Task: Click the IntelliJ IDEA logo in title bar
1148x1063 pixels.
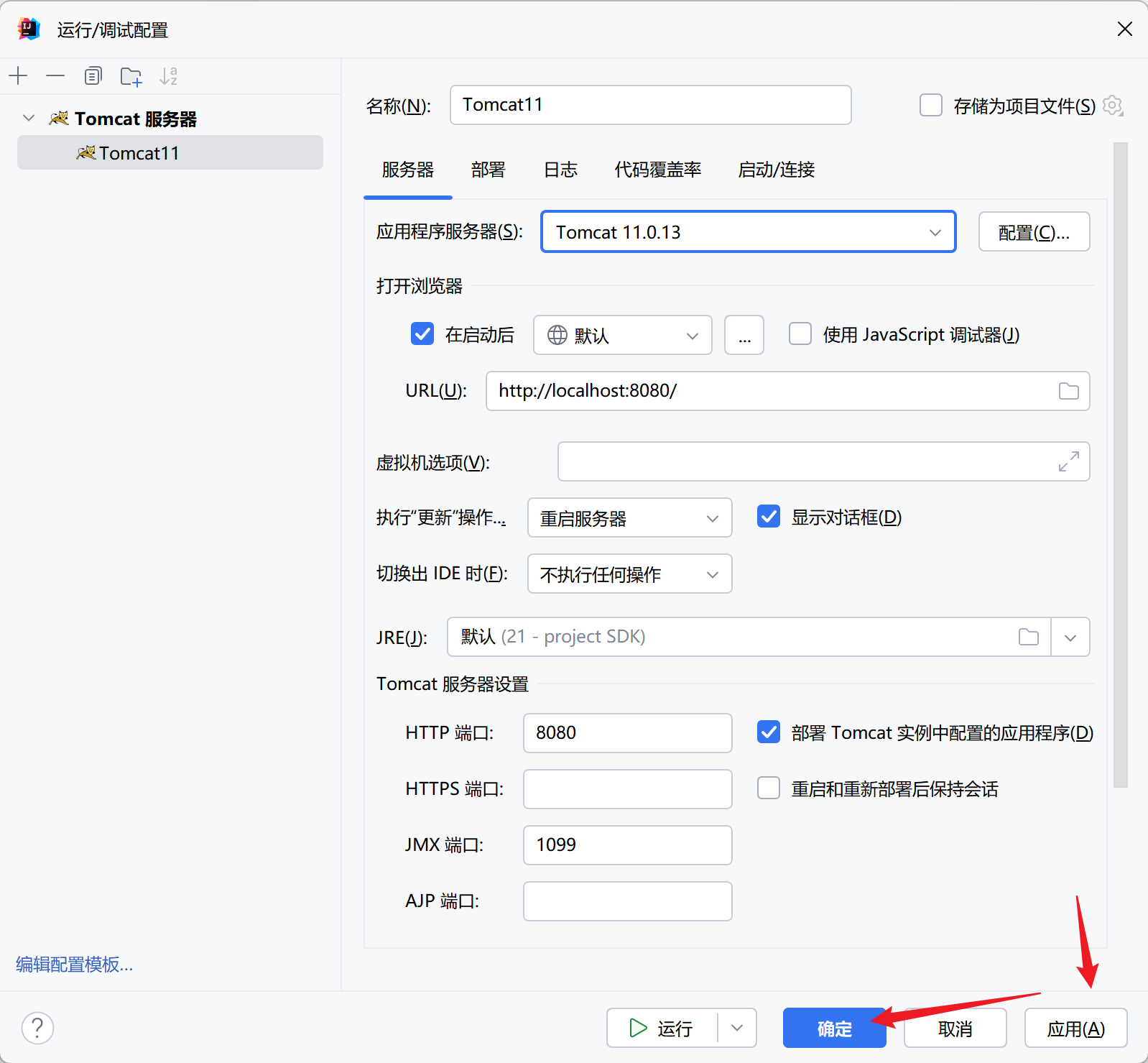Action: 29,29
